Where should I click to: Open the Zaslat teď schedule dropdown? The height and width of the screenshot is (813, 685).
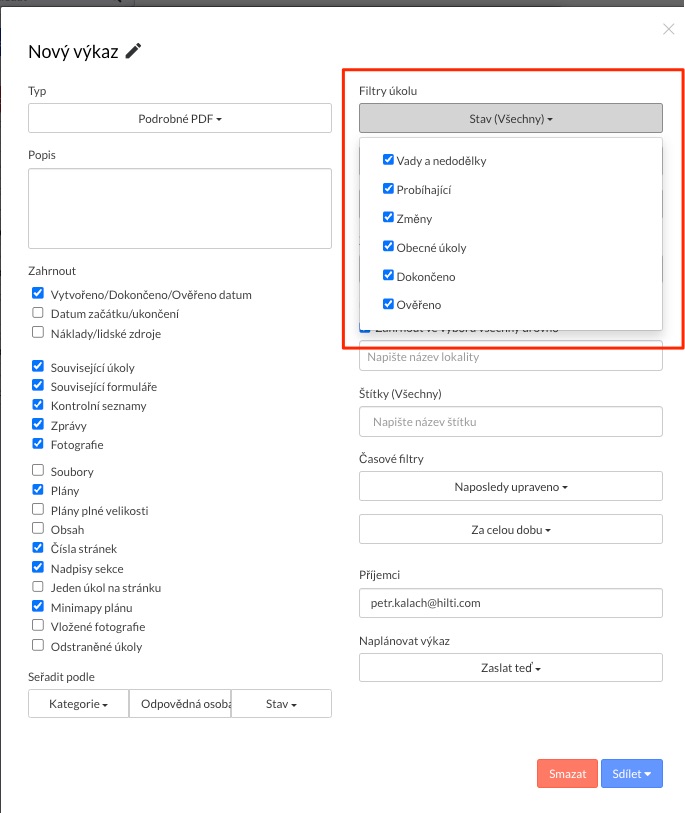coord(510,667)
